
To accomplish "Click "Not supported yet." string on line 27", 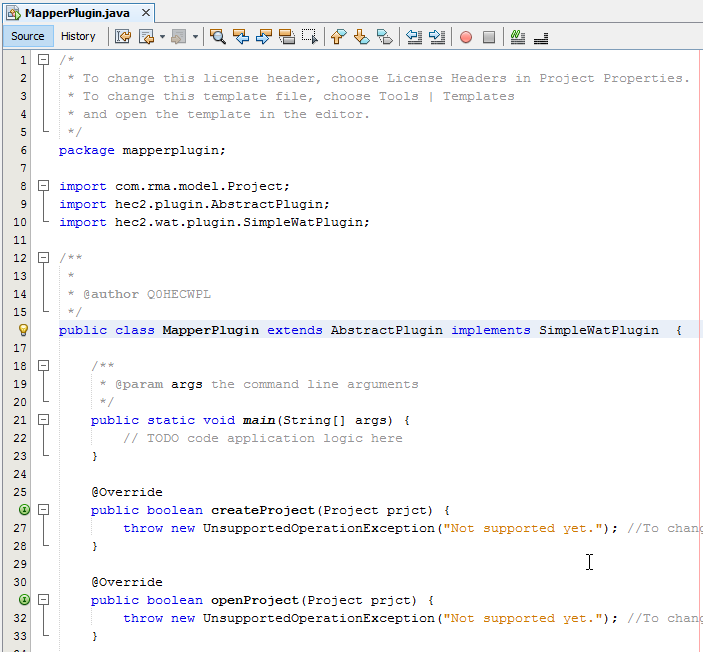I will pyautogui.click(x=523, y=528).
